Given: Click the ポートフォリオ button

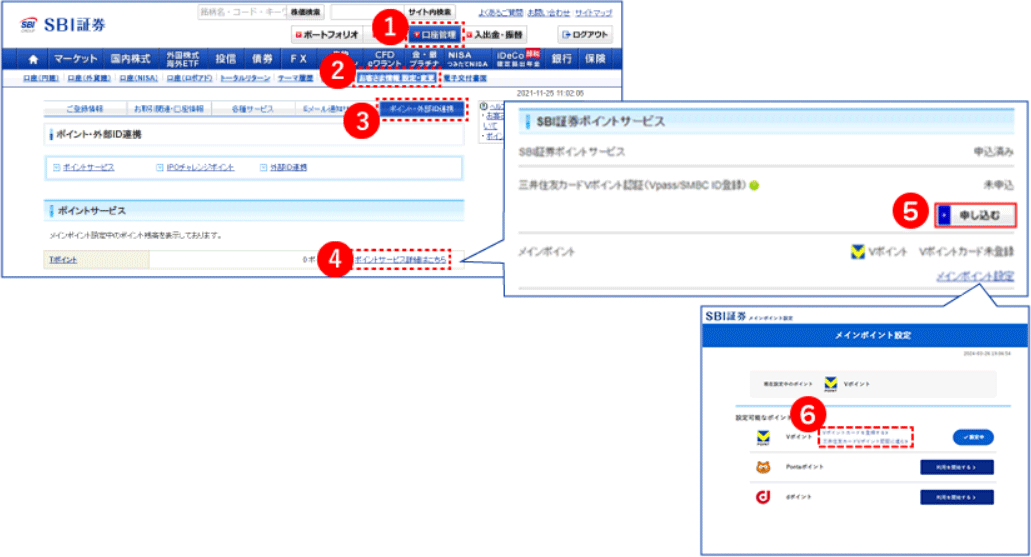Looking at the screenshot, I should (x=327, y=34).
